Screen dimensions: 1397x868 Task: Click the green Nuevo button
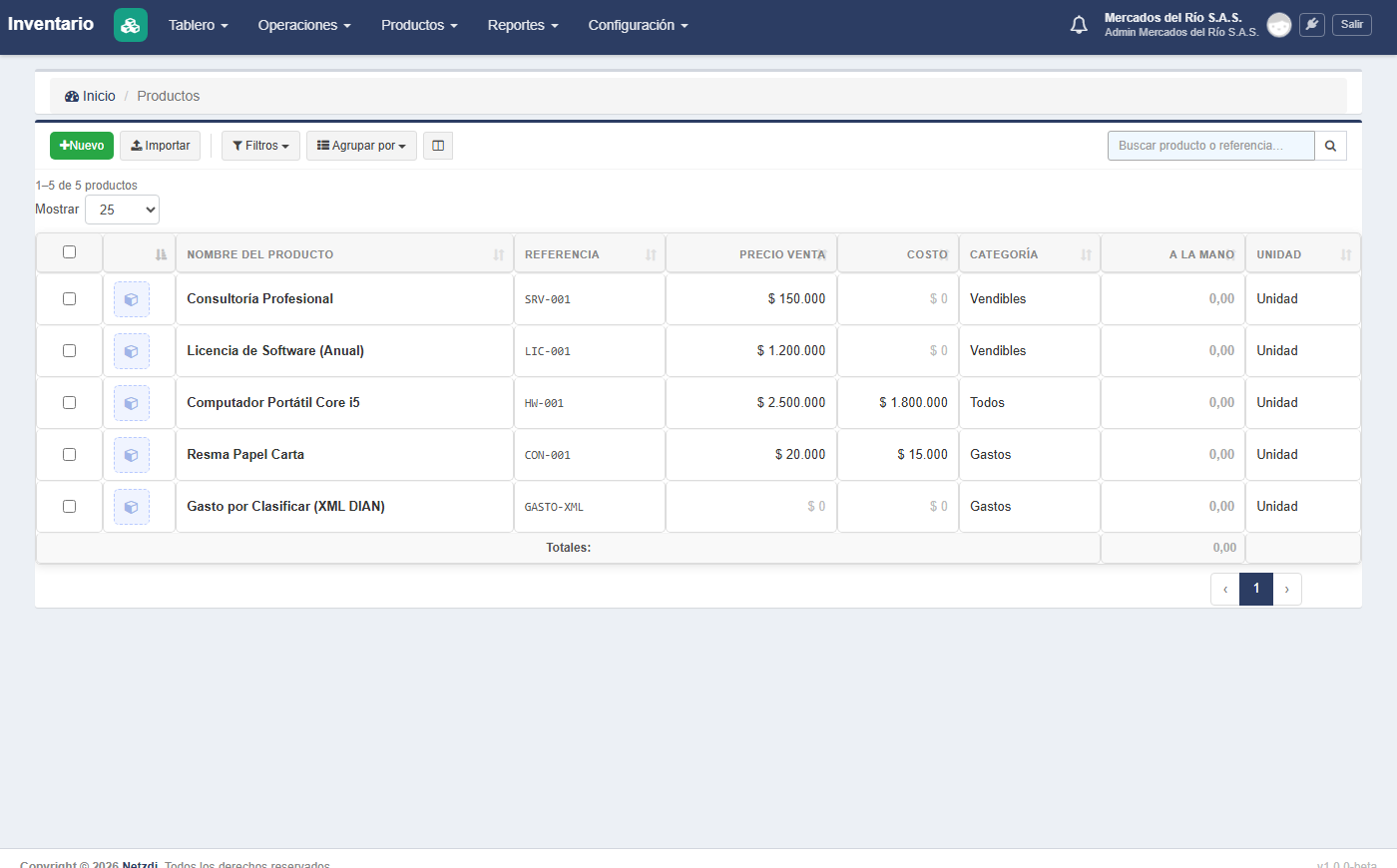click(x=82, y=146)
